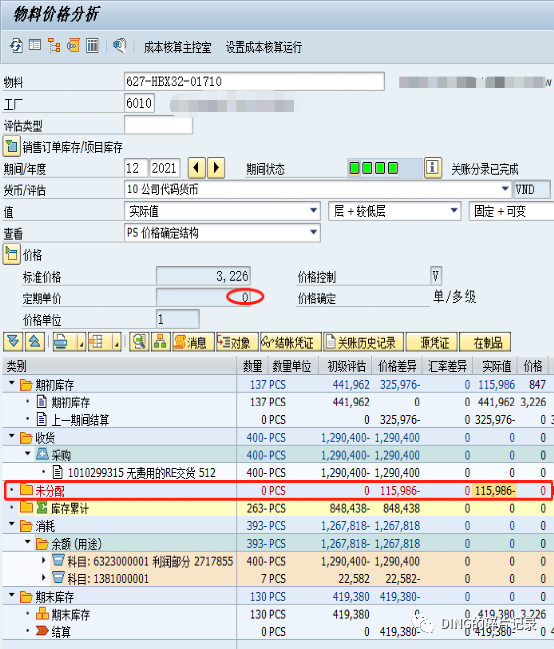Expand the 科目: 1381000001 row

click(44, 577)
